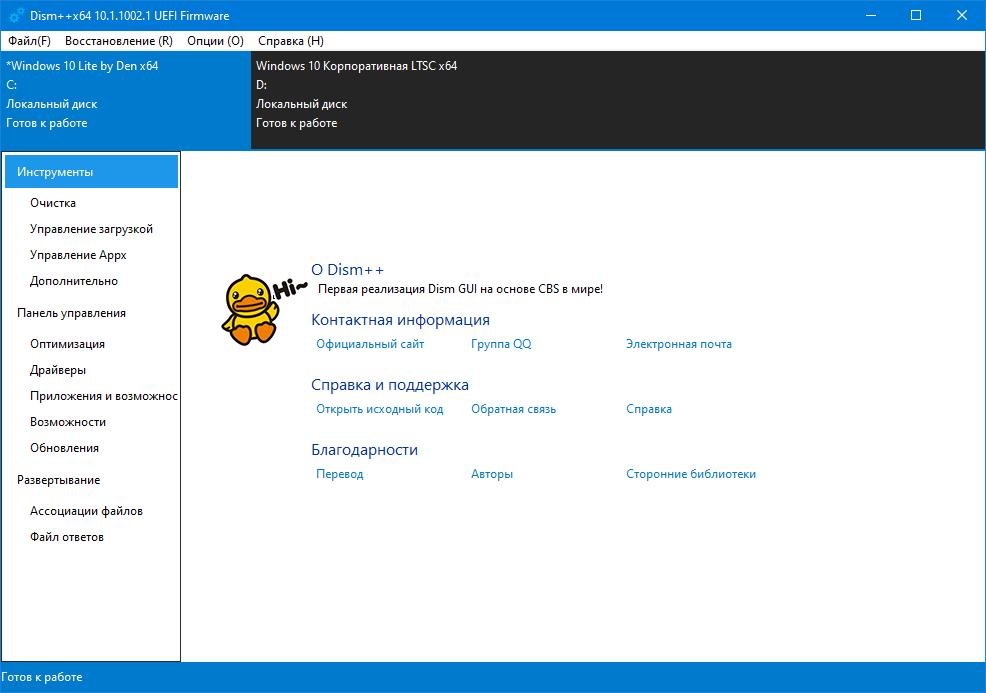Click the Dism++ gear icon in title bar
986x693 pixels.
tap(15, 15)
